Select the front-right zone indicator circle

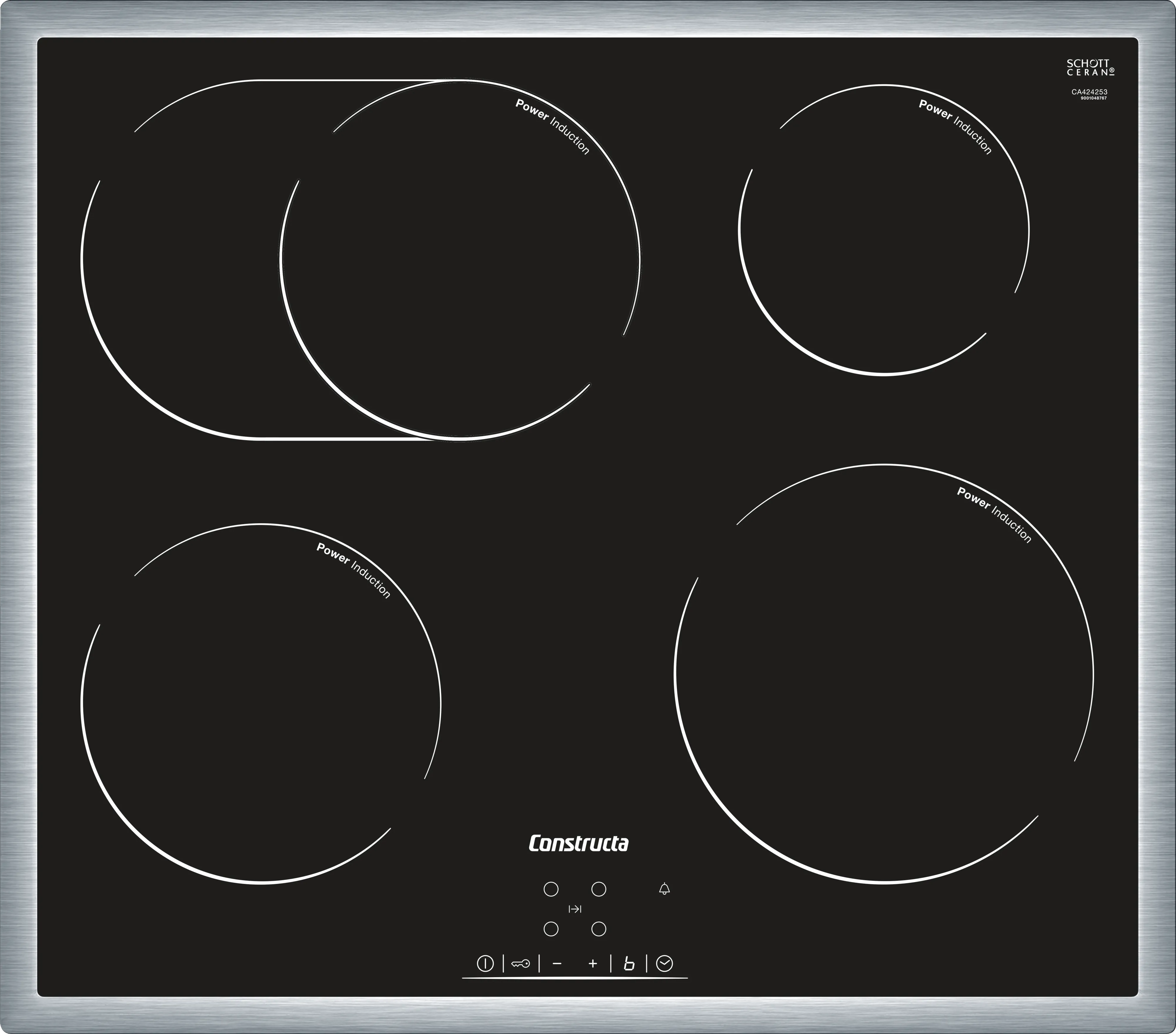[599, 929]
